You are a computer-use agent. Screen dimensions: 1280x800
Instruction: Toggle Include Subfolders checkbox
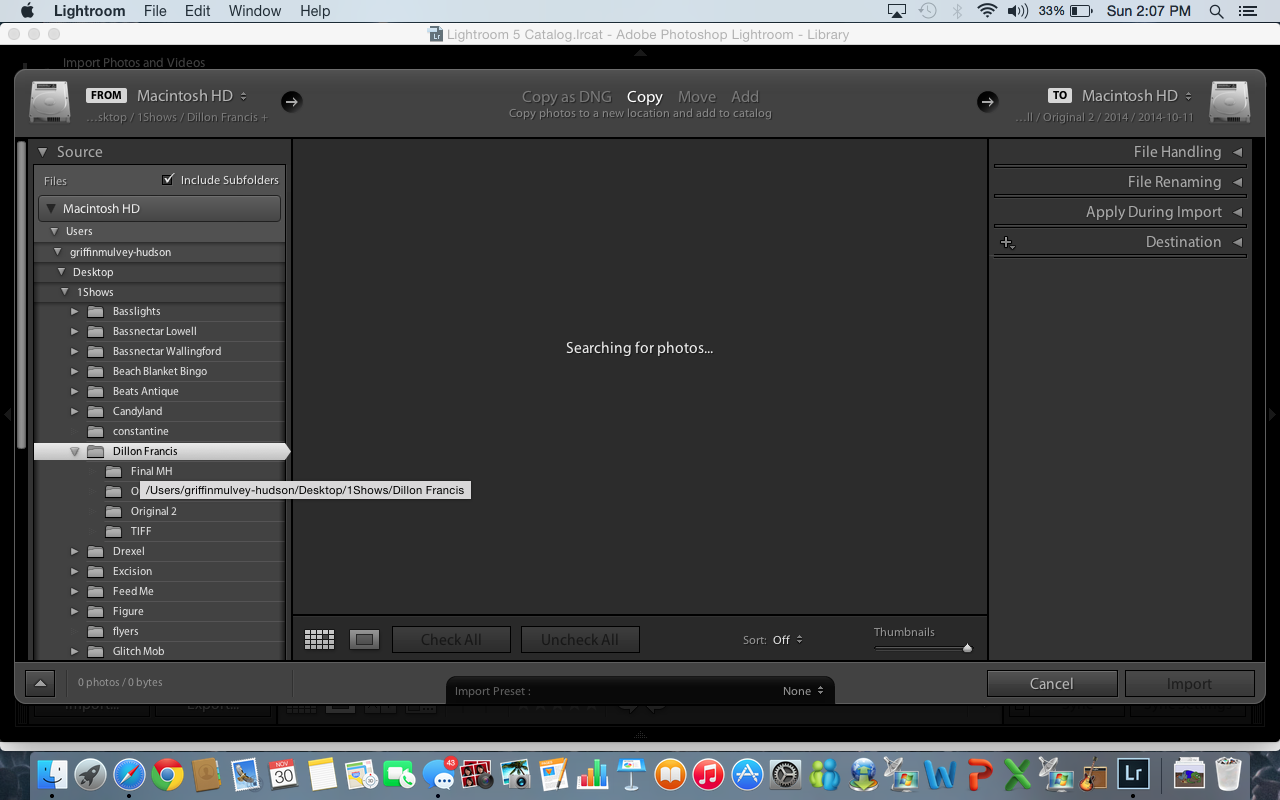(168, 179)
